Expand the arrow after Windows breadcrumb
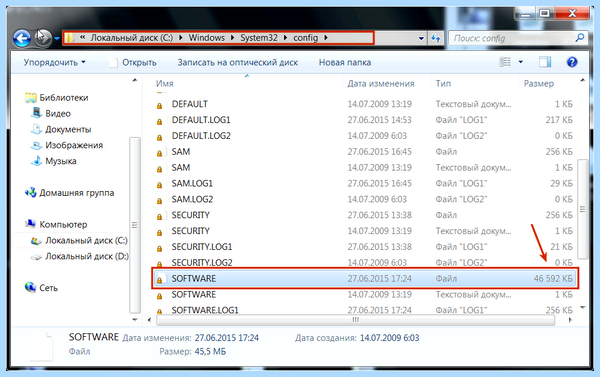This screenshot has width=600, height=377. coord(232,38)
